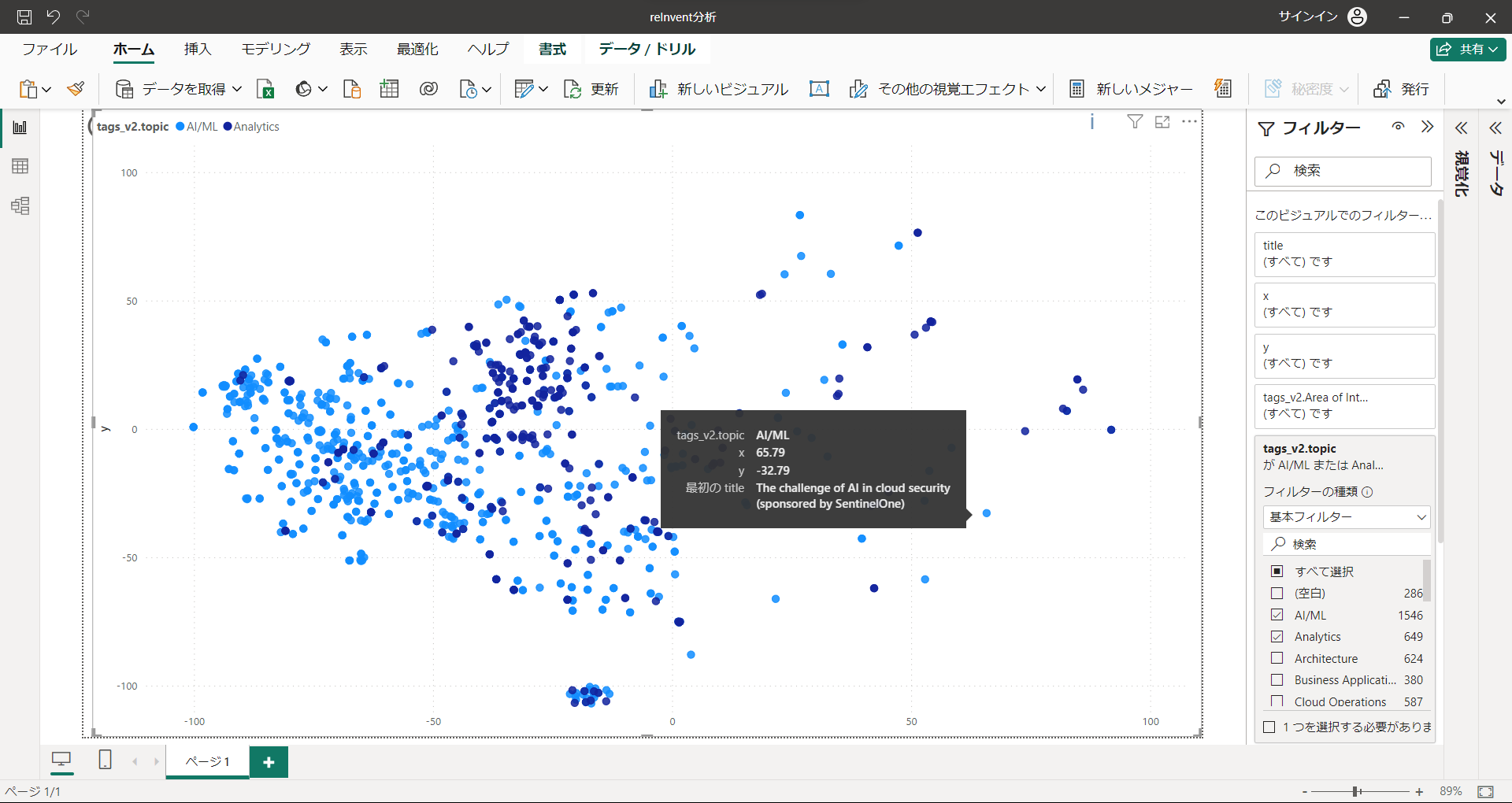Switch to table view in left sidebar
The height and width of the screenshot is (803, 1512).
(x=20, y=166)
